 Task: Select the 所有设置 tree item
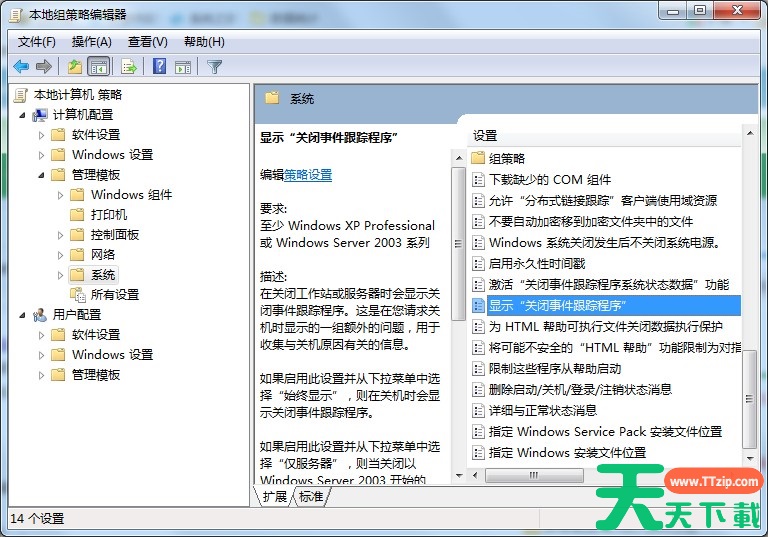[x=114, y=295]
